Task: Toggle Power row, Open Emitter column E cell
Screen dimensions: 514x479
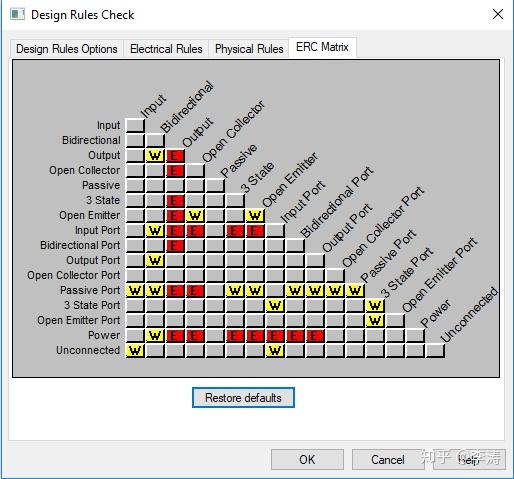Action: (x=255, y=336)
